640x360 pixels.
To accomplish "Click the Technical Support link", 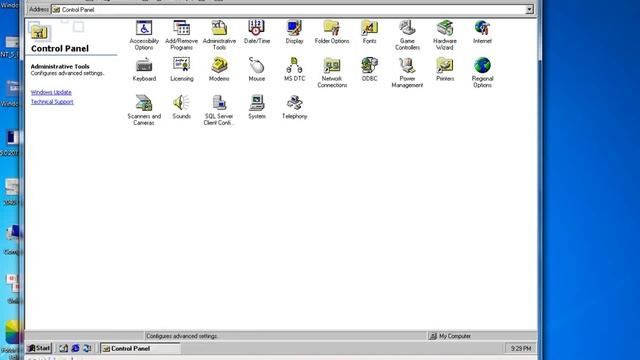I will click(52, 102).
